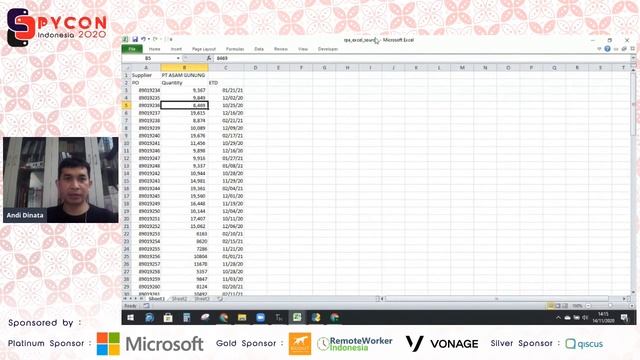Image resolution: width=640 pixels, height=360 pixels.
Task: Click the Redo arrow in Quick Access Toolbar
Action: (155, 39)
